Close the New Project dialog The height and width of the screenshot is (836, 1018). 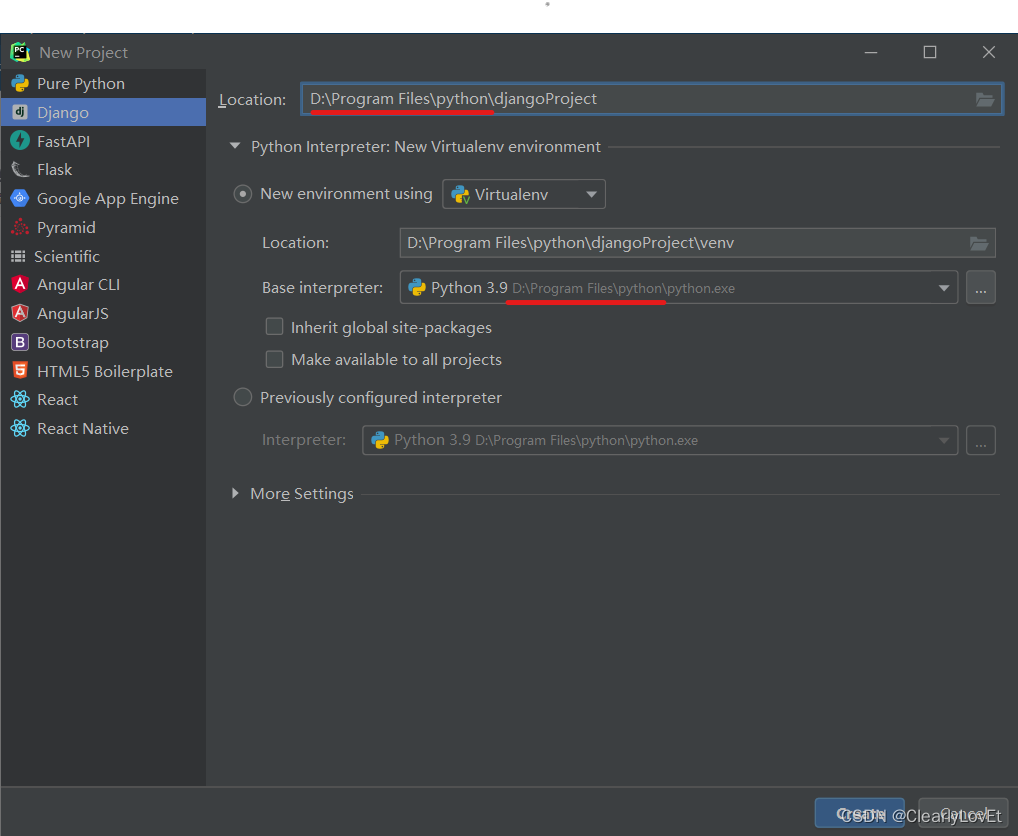click(x=989, y=52)
